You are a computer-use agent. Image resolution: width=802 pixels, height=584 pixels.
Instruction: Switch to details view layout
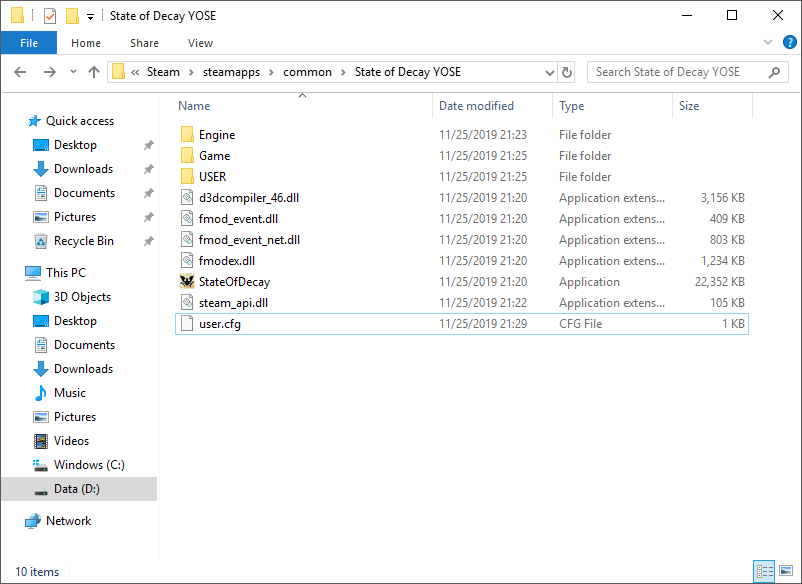pos(765,571)
